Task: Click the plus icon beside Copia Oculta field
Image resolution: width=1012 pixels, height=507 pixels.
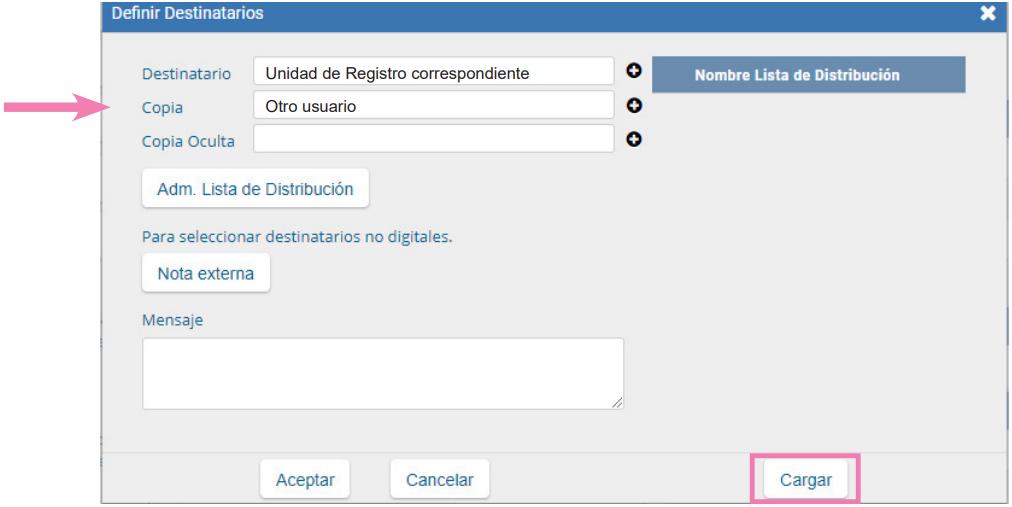Action: [633, 139]
